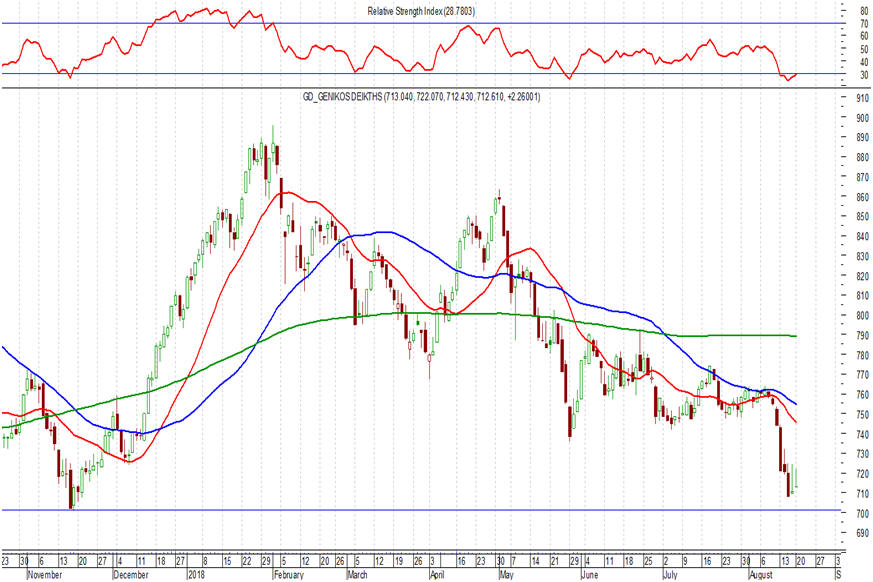Select the RSI scale value 60
This screenshot has width=873, height=582.
864,36
